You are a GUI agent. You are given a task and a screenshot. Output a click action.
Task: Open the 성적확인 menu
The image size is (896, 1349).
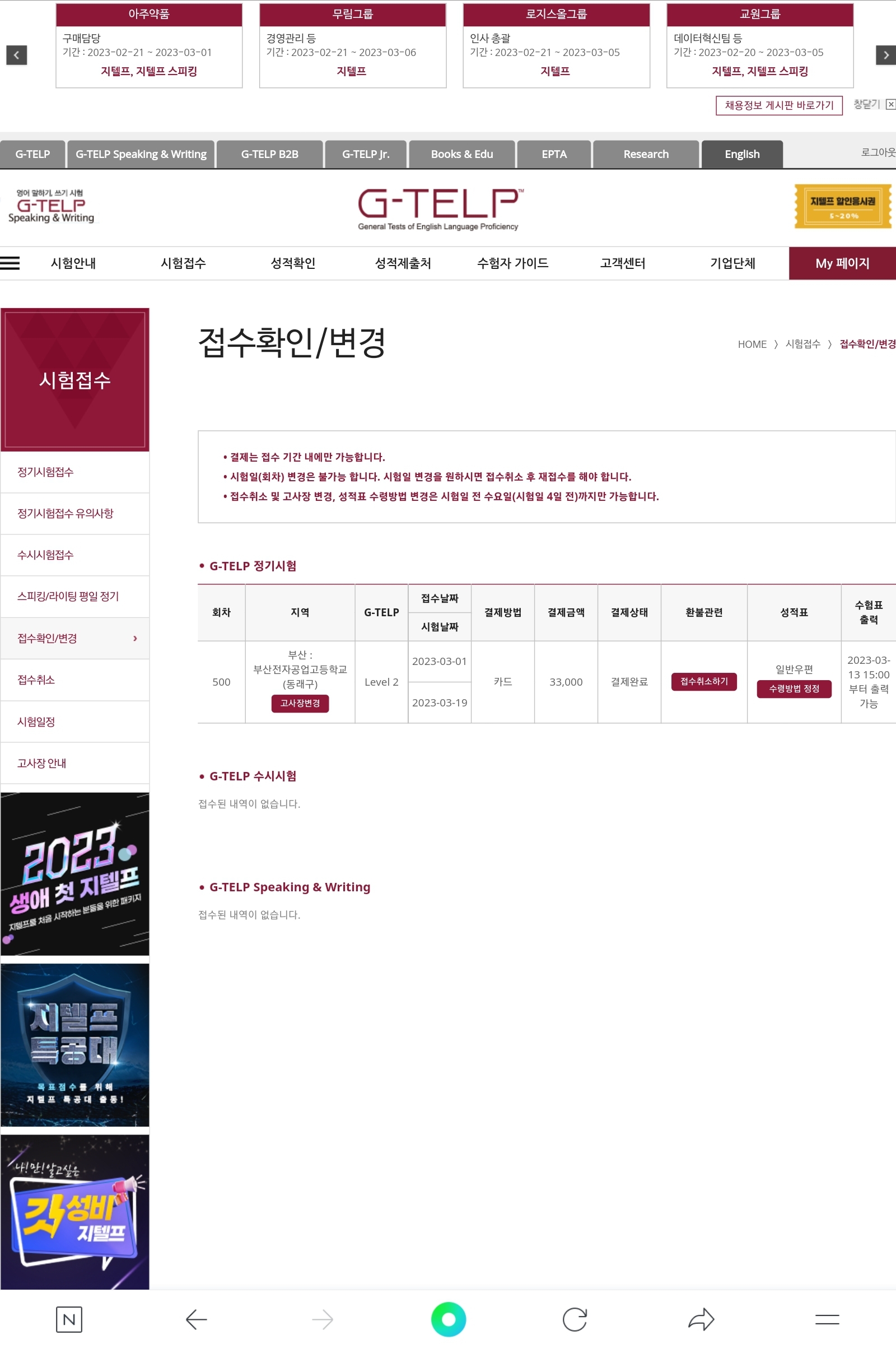[x=293, y=263]
